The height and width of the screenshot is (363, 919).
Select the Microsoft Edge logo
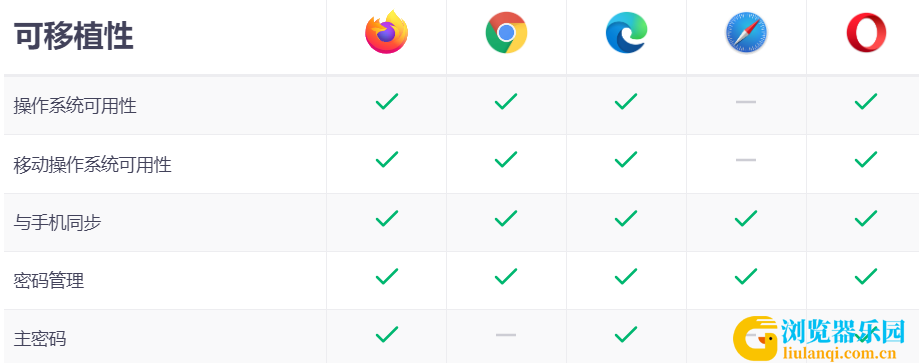point(626,33)
